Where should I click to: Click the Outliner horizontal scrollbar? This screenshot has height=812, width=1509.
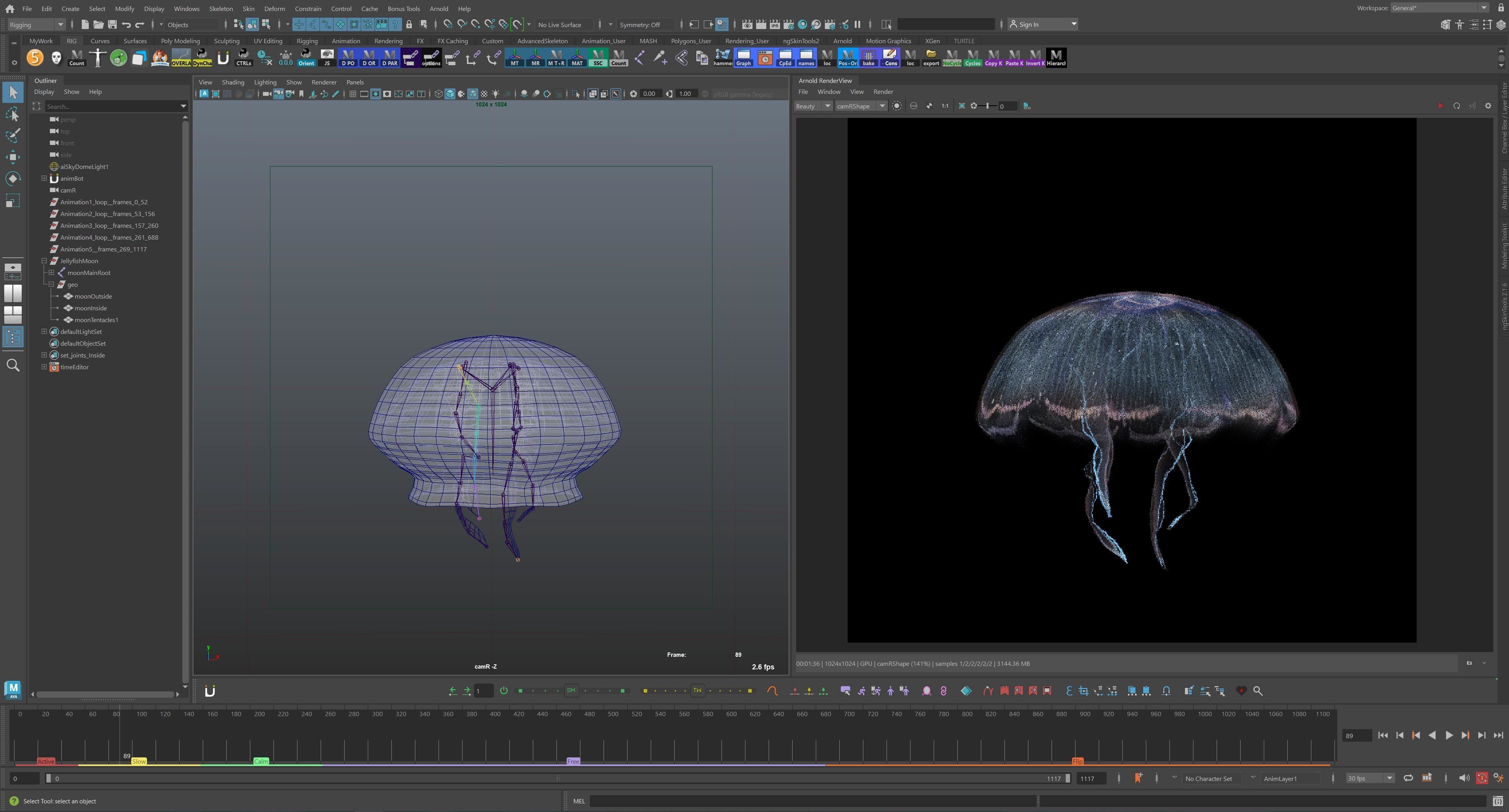[x=105, y=694]
